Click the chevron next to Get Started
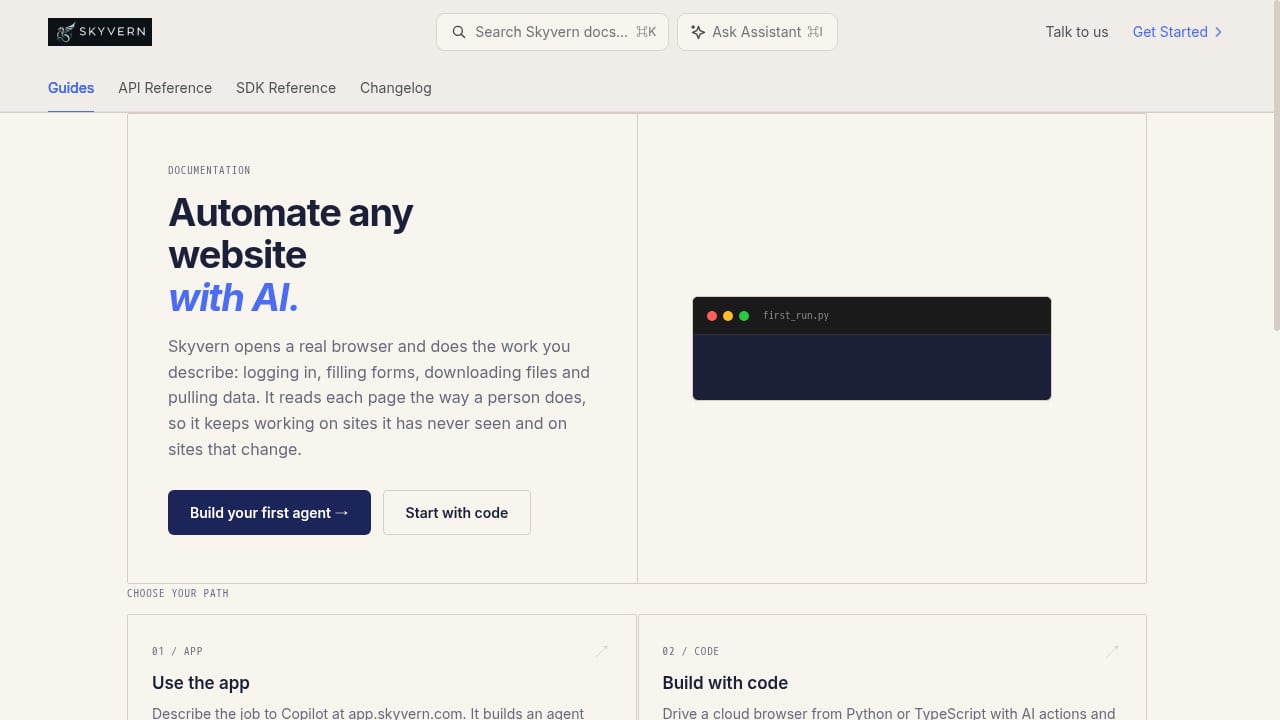1280x720 pixels. click(1218, 32)
